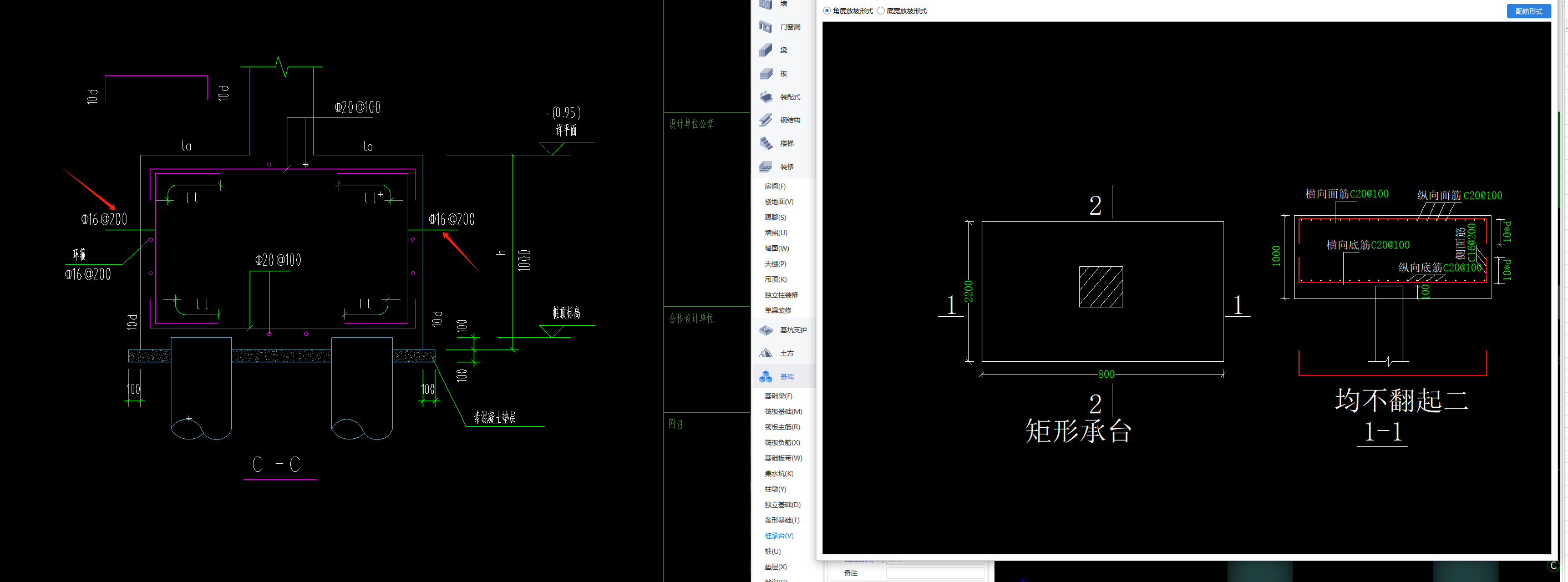The height and width of the screenshot is (582, 1568).
Task: Open the 基坑支护 category icon
Action: click(766, 330)
